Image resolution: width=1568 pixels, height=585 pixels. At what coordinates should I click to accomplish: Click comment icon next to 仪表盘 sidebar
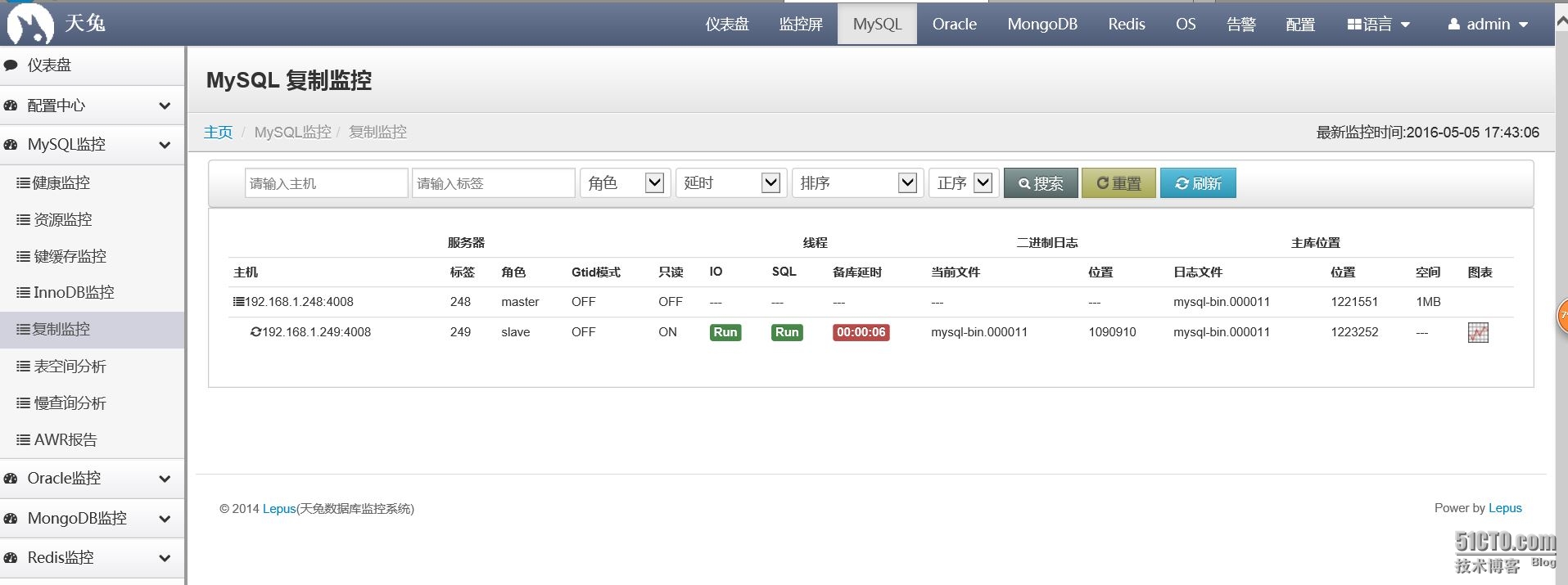[x=11, y=65]
